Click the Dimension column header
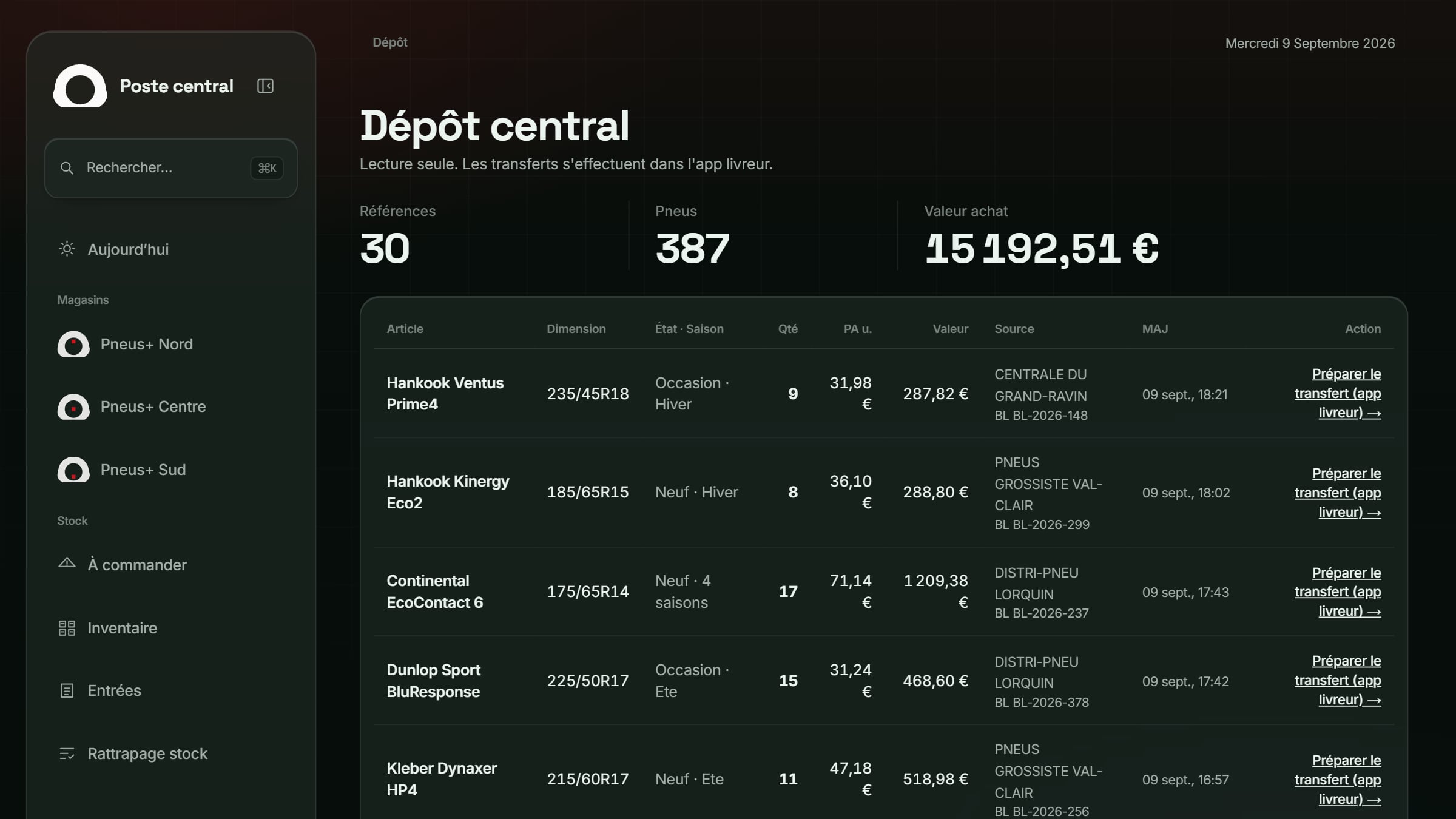1456x819 pixels. 576,329
